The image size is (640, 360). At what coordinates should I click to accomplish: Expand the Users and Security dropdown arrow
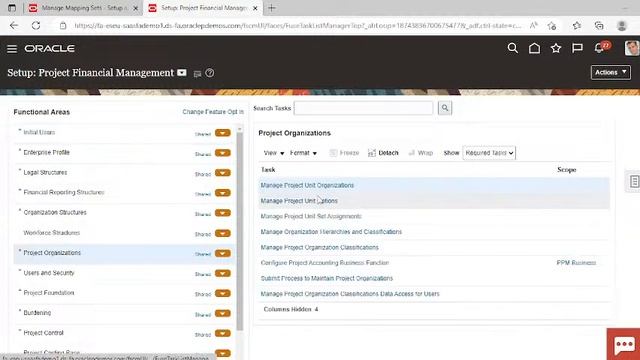(x=223, y=273)
